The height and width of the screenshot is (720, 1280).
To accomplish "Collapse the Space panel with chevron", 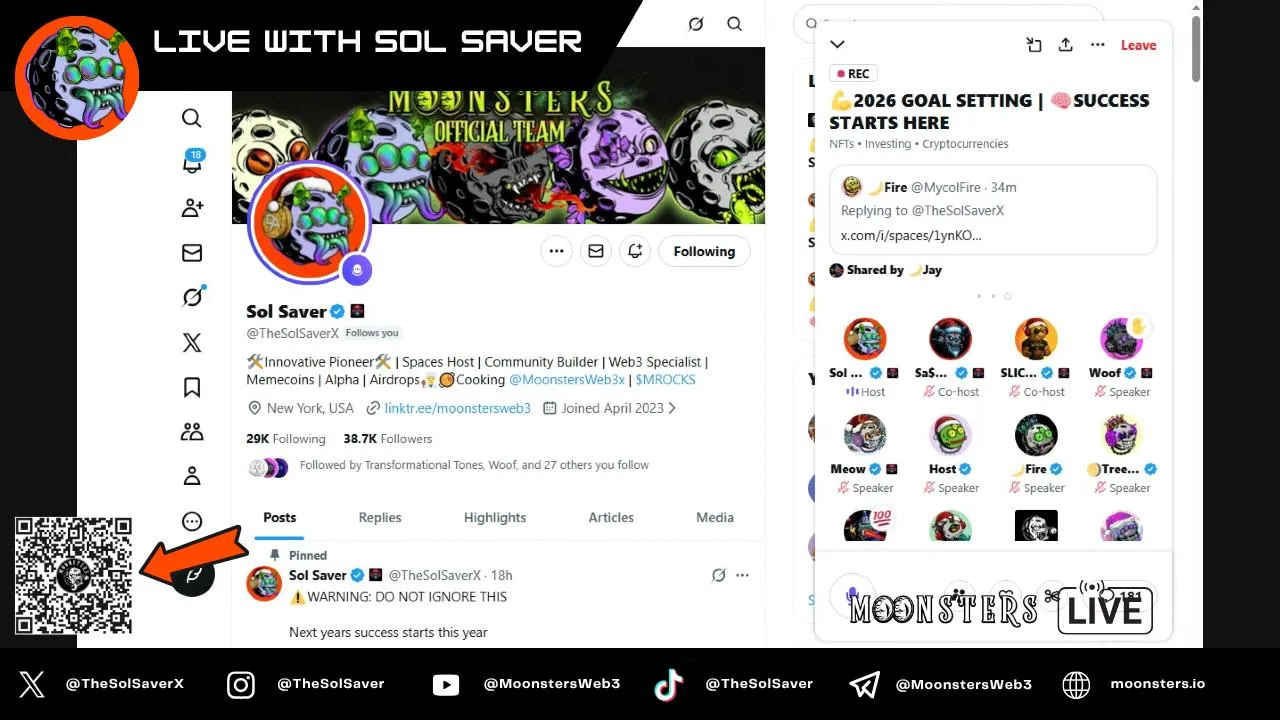I will click(x=838, y=45).
